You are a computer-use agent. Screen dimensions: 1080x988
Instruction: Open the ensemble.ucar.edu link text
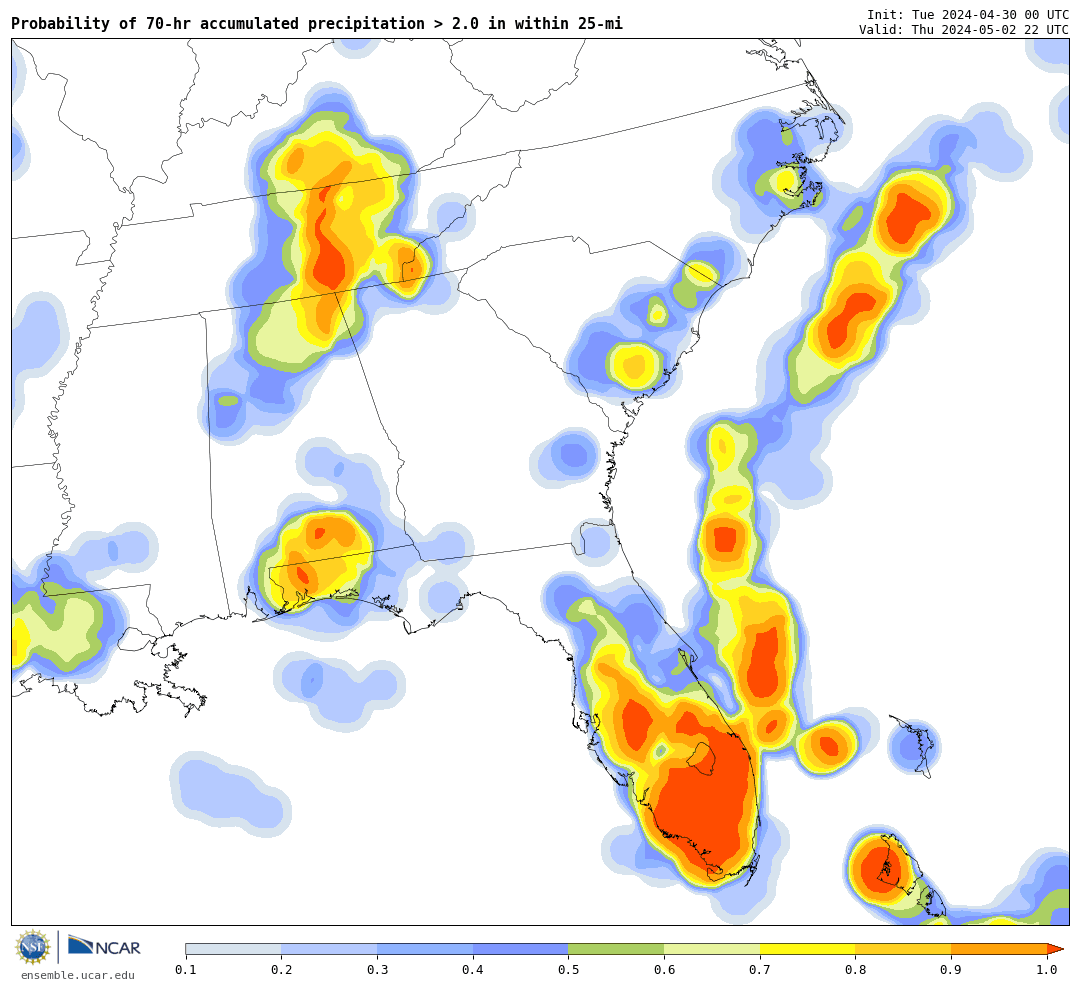tap(78, 975)
